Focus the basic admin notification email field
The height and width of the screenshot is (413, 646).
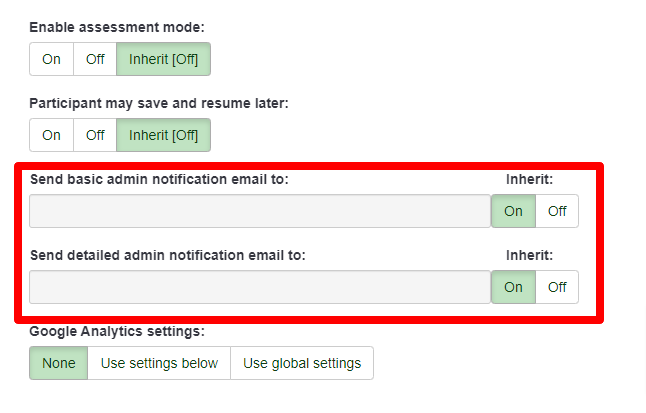pos(259,211)
